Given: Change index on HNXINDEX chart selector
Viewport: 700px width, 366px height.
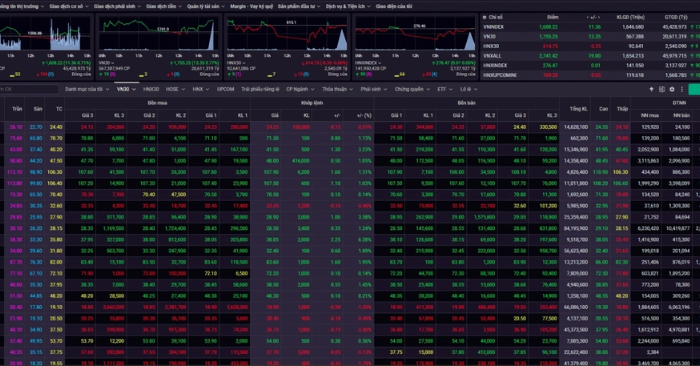Looking at the screenshot, I should [x=367, y=63].
